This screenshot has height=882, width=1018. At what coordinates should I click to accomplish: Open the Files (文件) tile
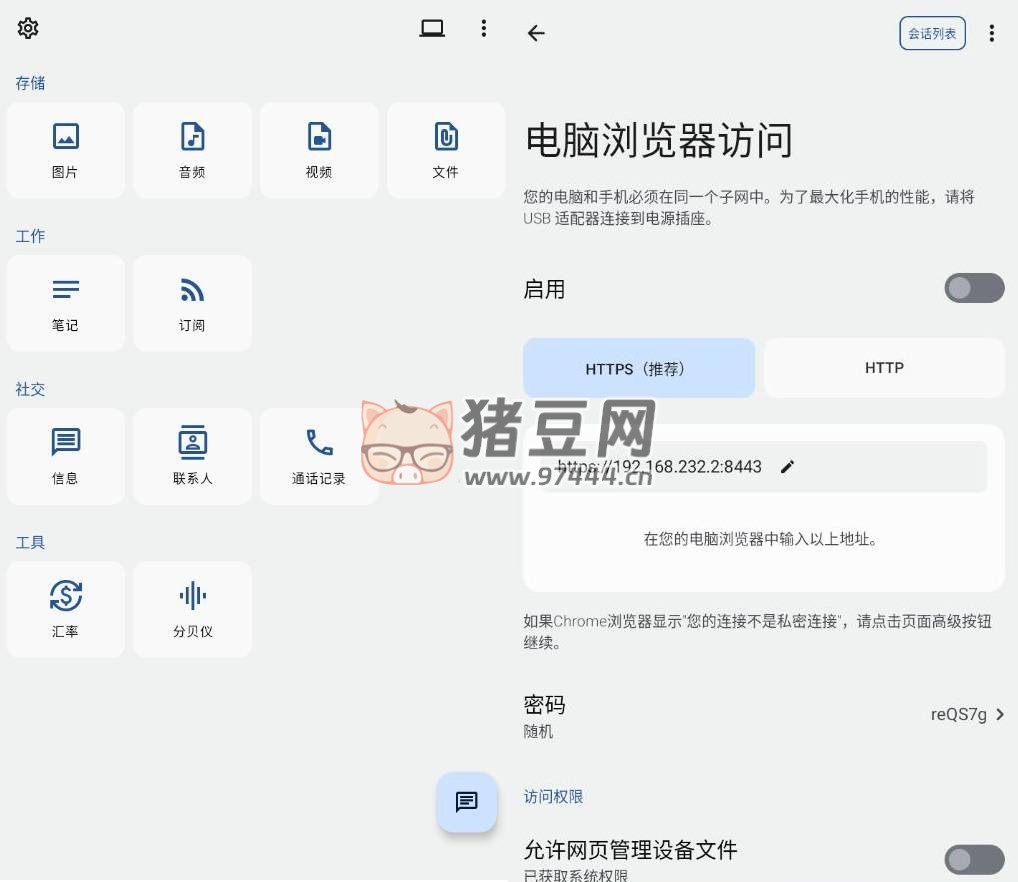coord(446,150)
